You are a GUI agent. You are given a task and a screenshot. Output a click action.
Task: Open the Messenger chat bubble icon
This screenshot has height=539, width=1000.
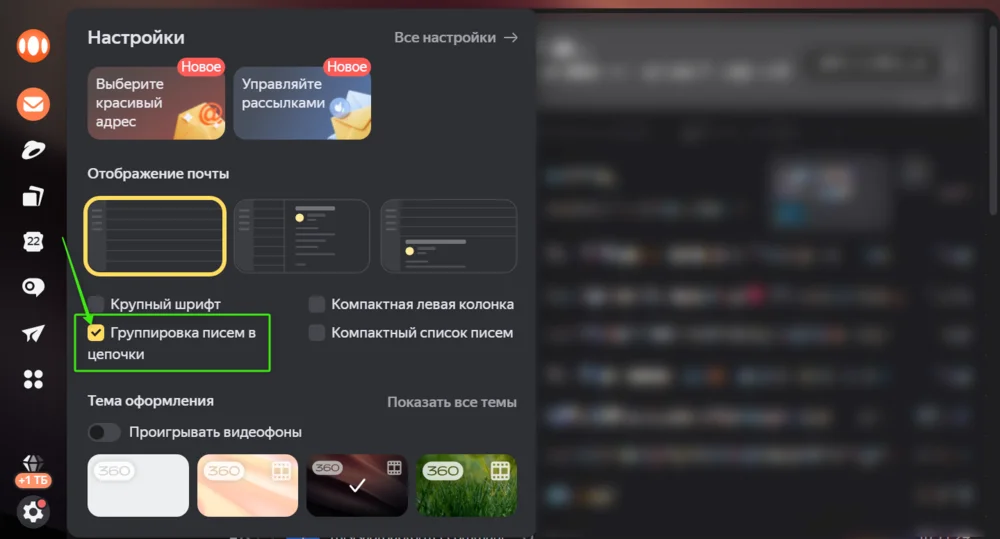tap(33, 288)
